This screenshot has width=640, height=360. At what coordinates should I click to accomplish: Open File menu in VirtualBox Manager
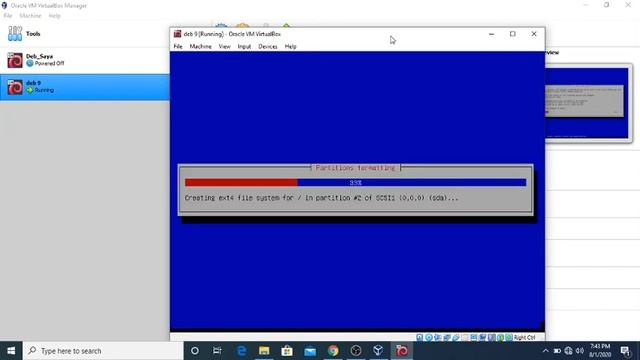click(x=8, y=16)
